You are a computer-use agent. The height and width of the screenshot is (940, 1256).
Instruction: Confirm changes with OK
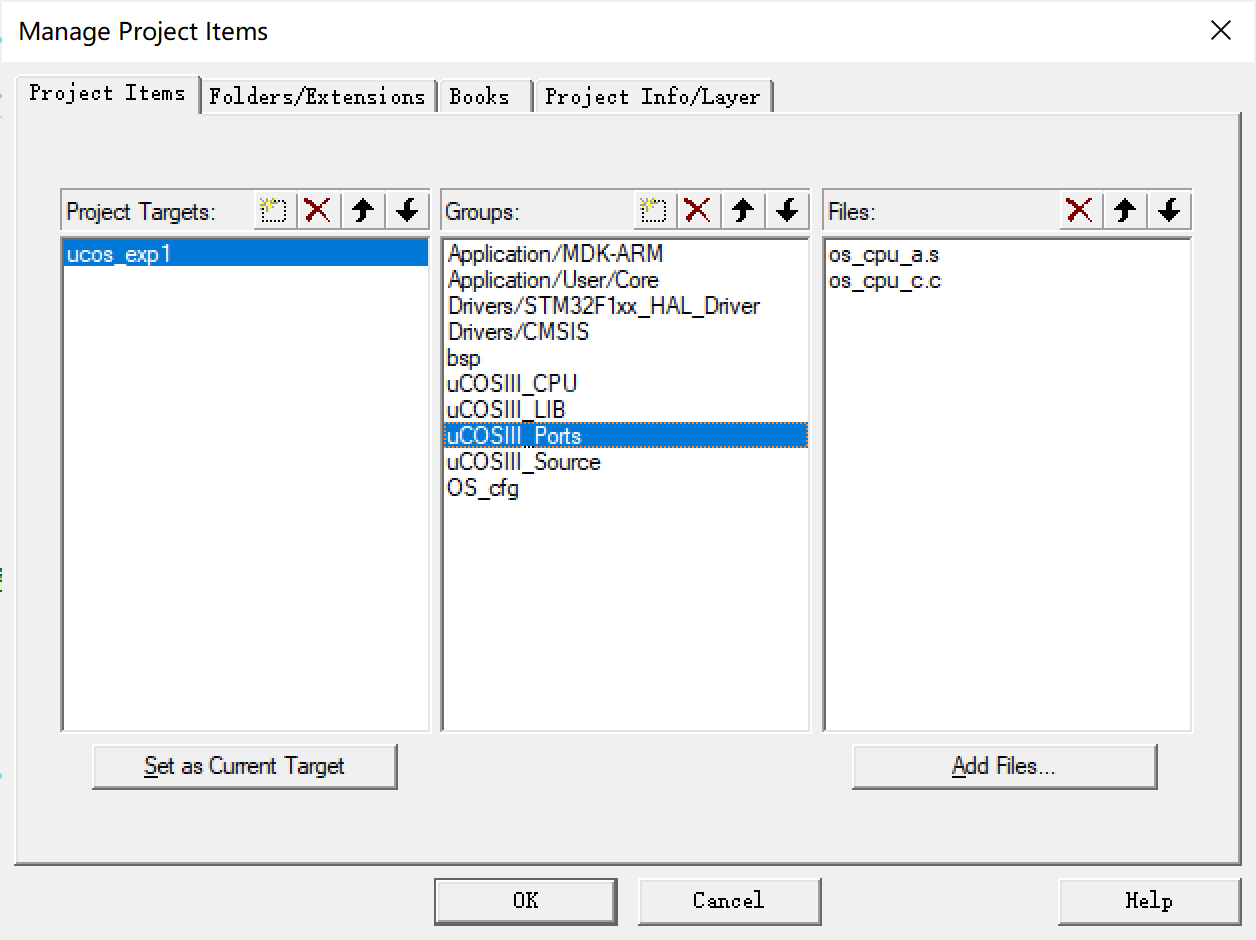[525, 901]
